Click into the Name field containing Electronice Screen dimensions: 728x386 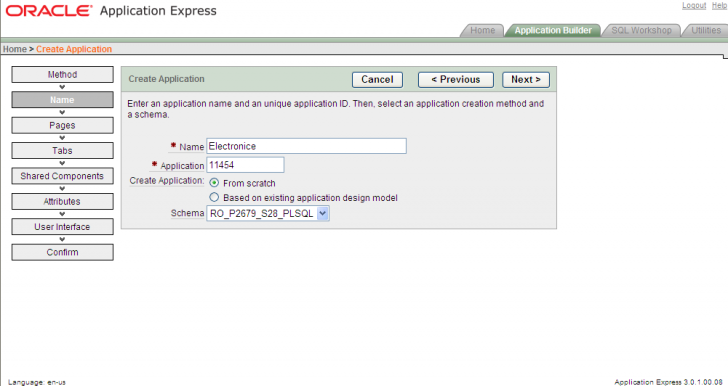[306, 146]
